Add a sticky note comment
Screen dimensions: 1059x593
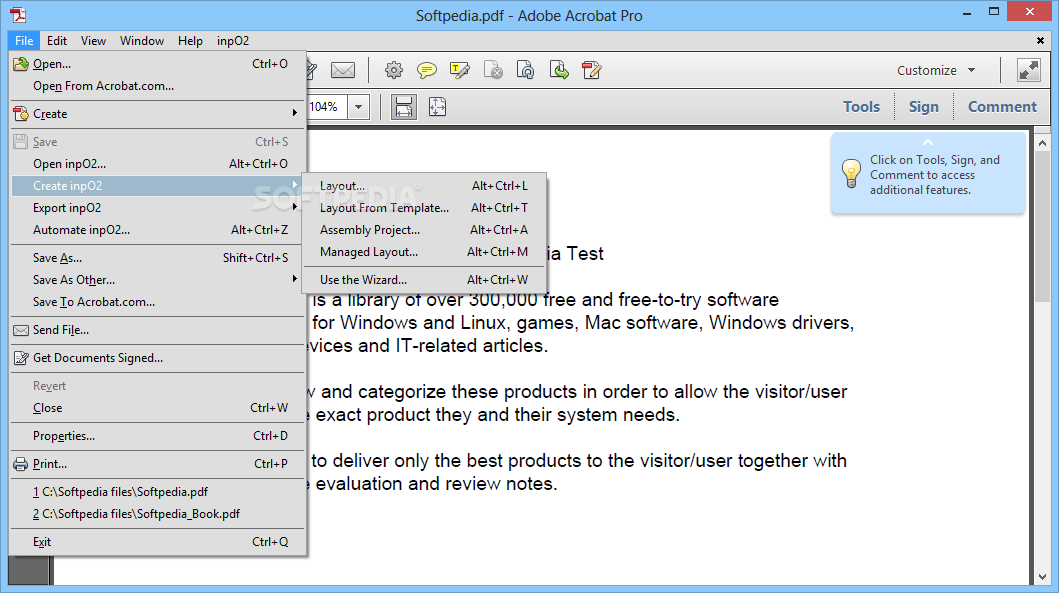click(x=426, y=70)
